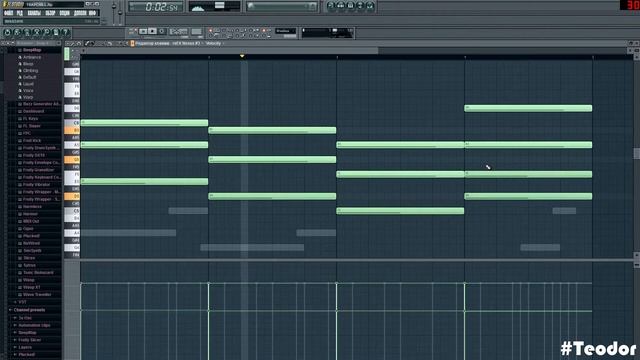Select Fruity Granulizer in browser list
The image size is (640, 360).
click(38, 170)
